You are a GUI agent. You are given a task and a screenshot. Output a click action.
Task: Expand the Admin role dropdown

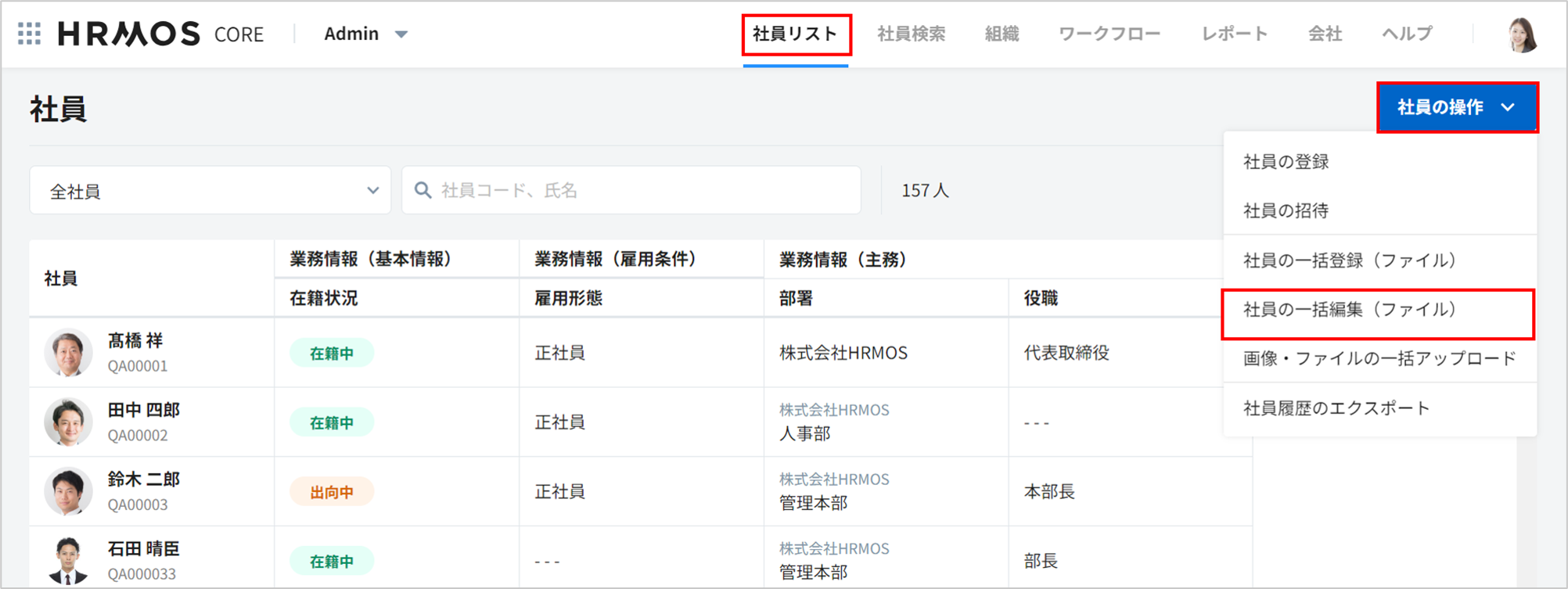click(x=365, y=34)
